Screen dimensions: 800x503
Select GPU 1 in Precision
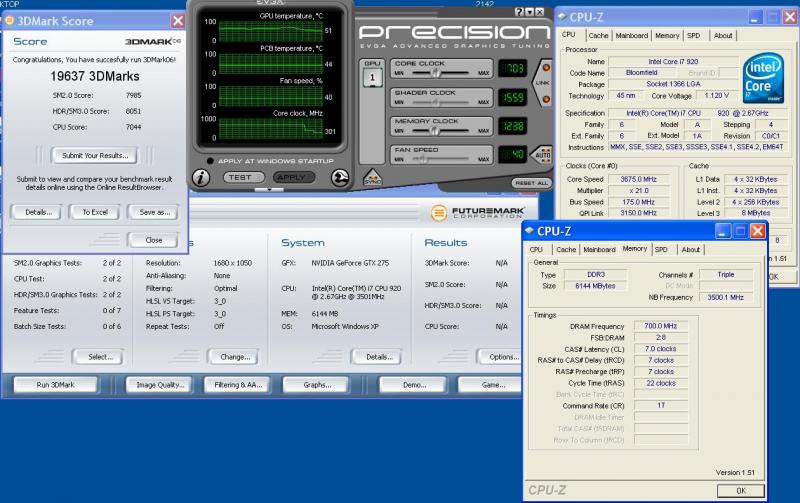click(372, 78)
